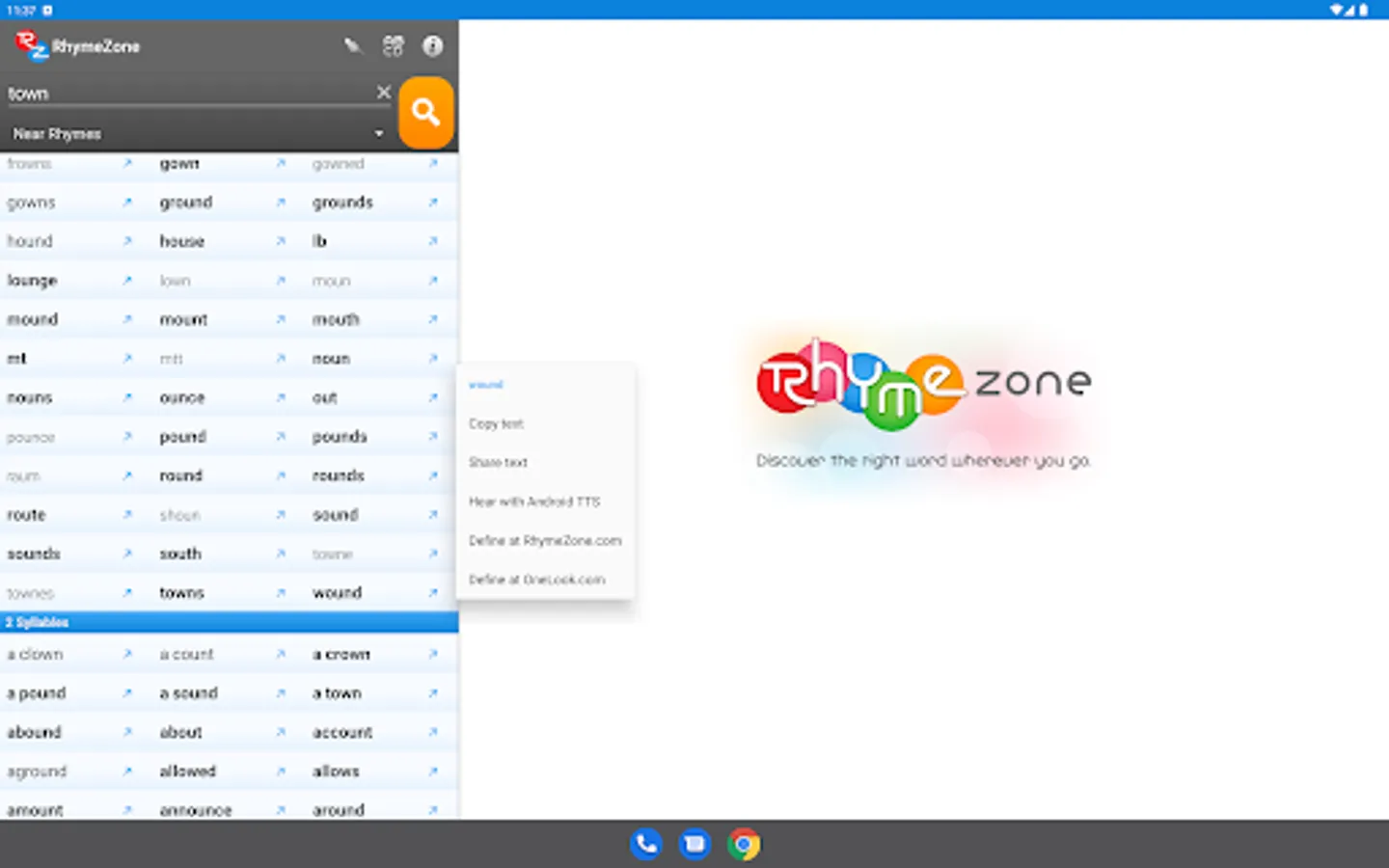Open arrow icon next to 'allowed'
Image resolution: width=1389 pixels, height=868 pixels.
(x=281, y=771)
